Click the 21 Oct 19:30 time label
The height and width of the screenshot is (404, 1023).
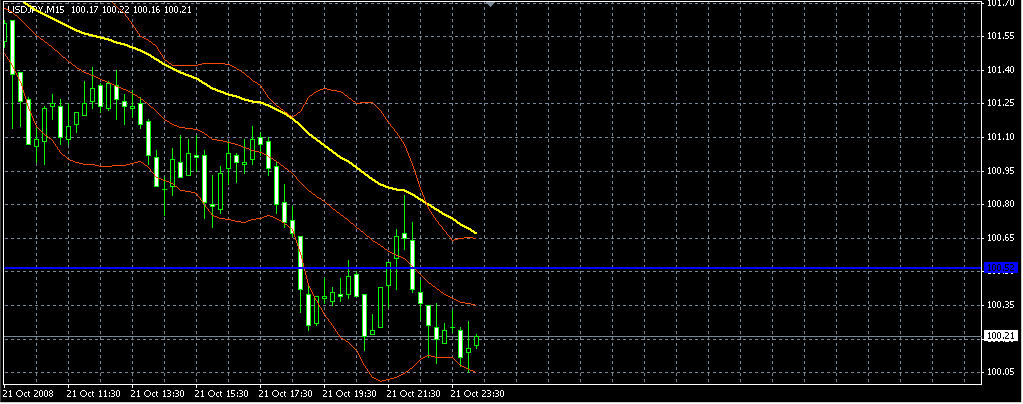349,394
